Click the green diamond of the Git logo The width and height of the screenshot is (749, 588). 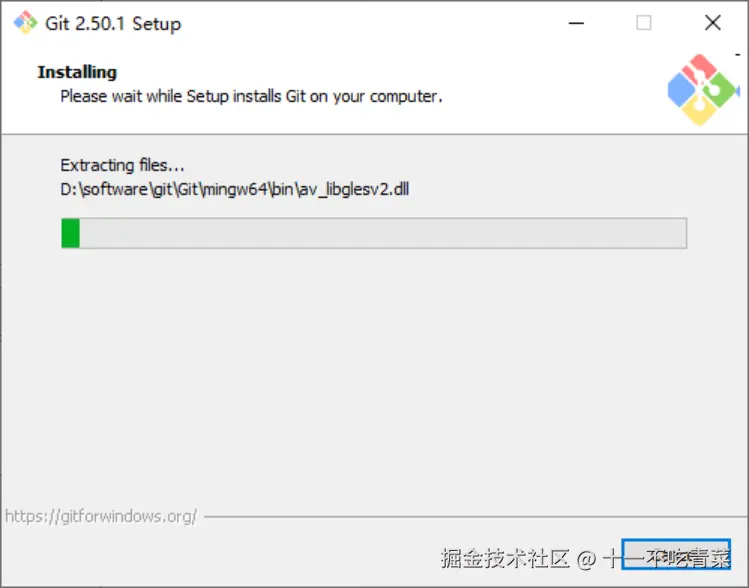tap(720, 90)
